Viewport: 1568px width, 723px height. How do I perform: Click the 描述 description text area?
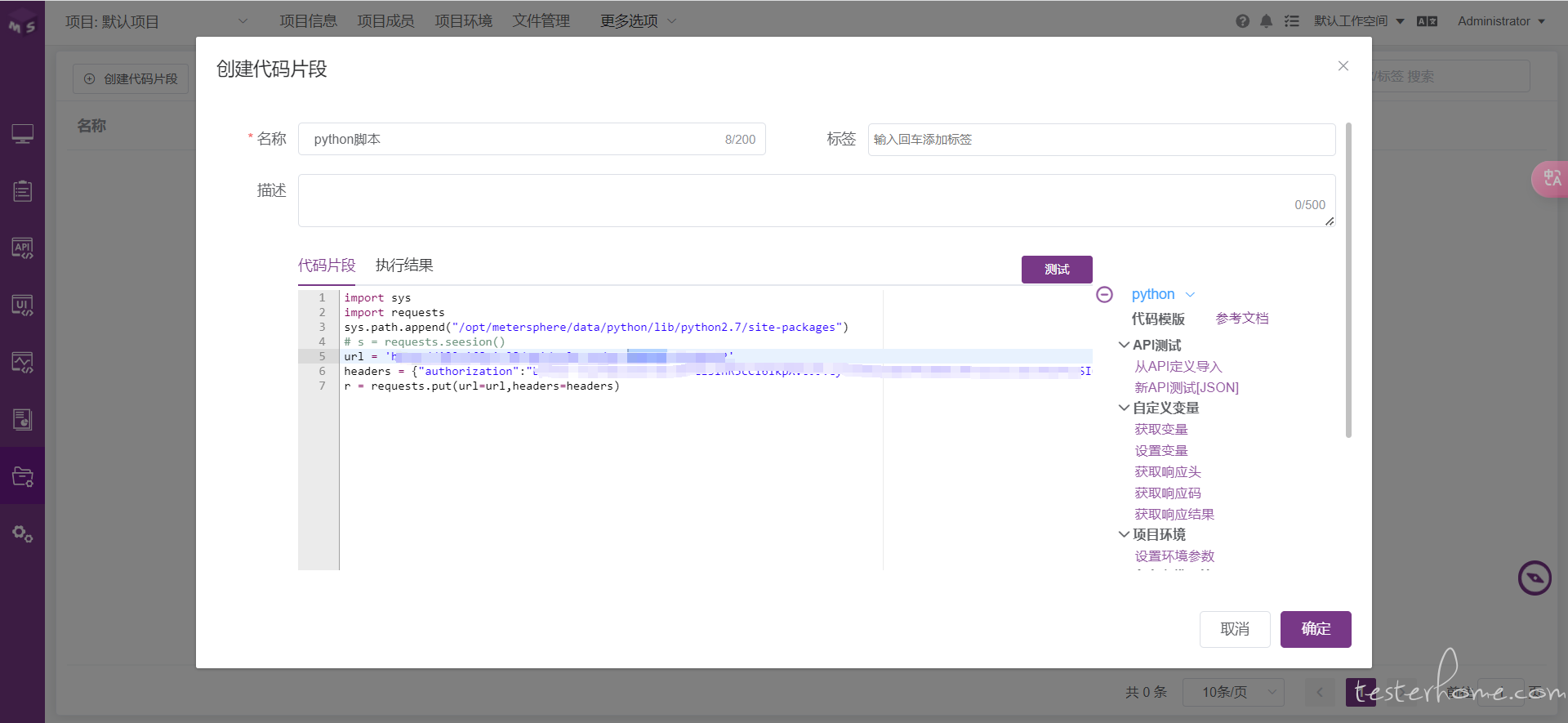pyautogui.click(x=817, y=201)
